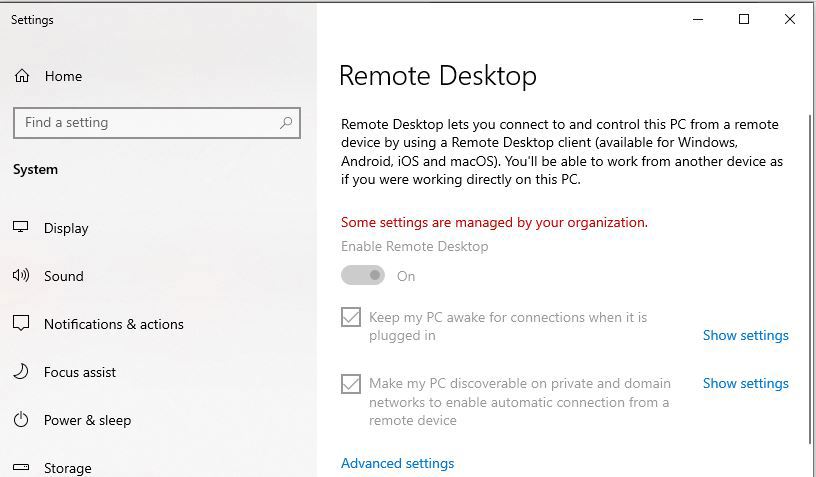Uncheck Keep my PC awake checkbox
The height and width of the screenshot is (477, 816).
pyautogui.click(x=351, y=317)
